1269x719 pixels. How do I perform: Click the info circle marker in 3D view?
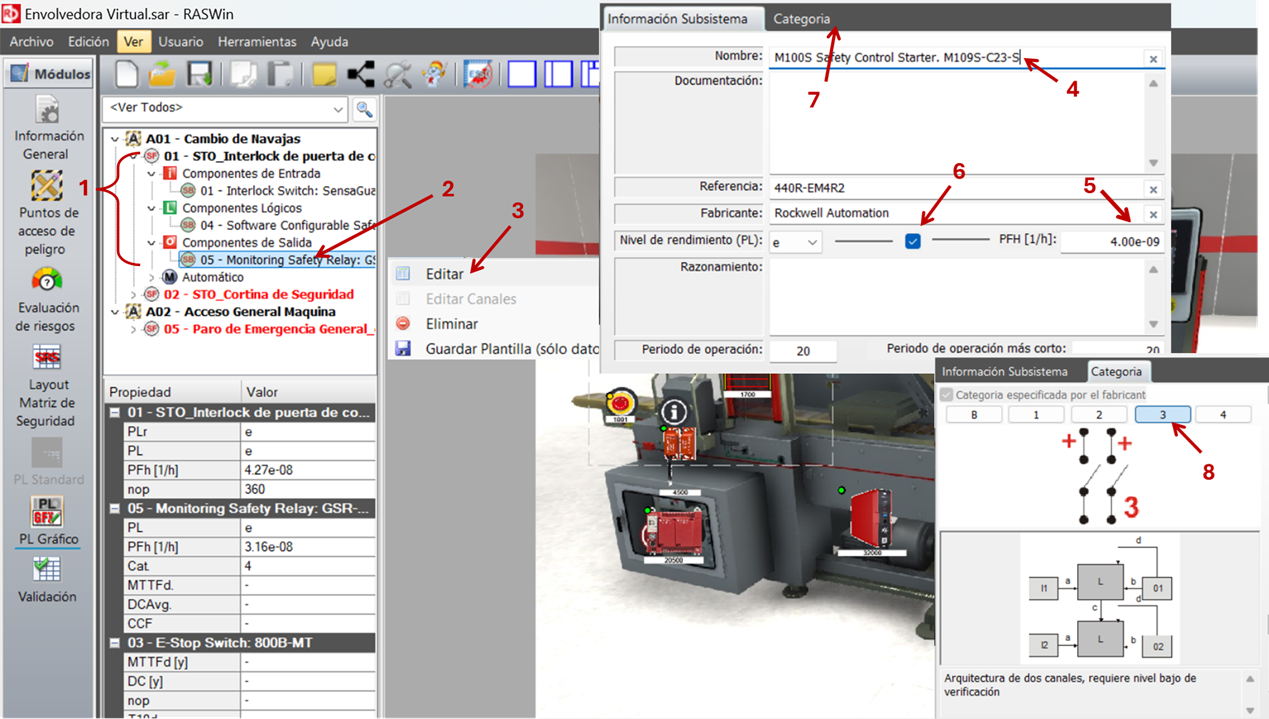[676, 411]
